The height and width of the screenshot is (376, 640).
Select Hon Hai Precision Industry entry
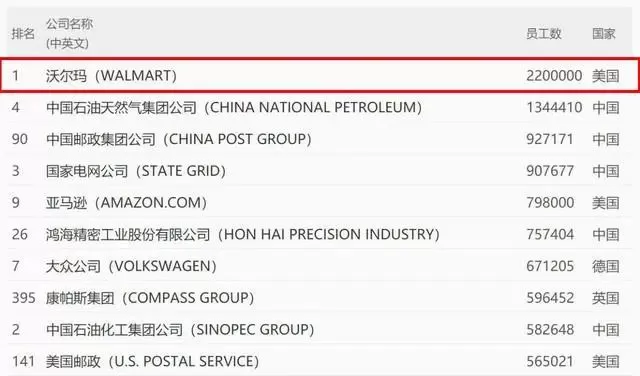click(243, 234)
